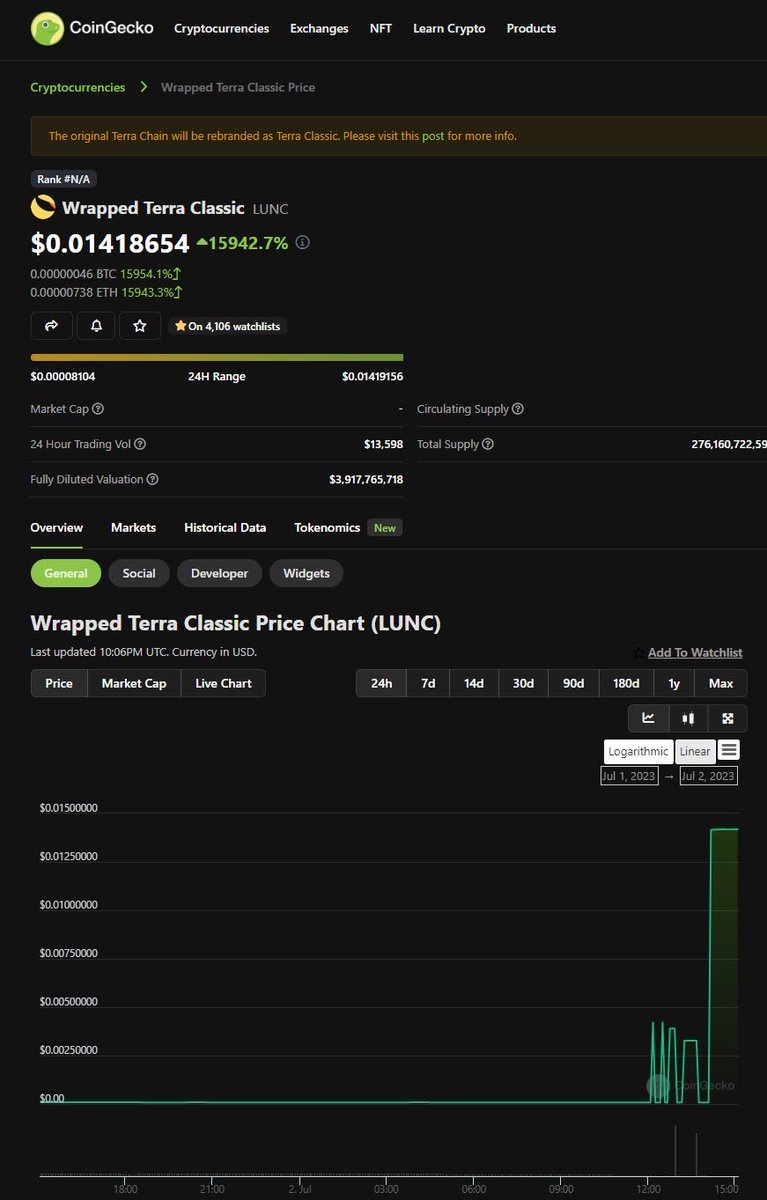Click the star favorite icon button
The height and width of the screenshot is (1200, 767).
(x=140, y=326)
